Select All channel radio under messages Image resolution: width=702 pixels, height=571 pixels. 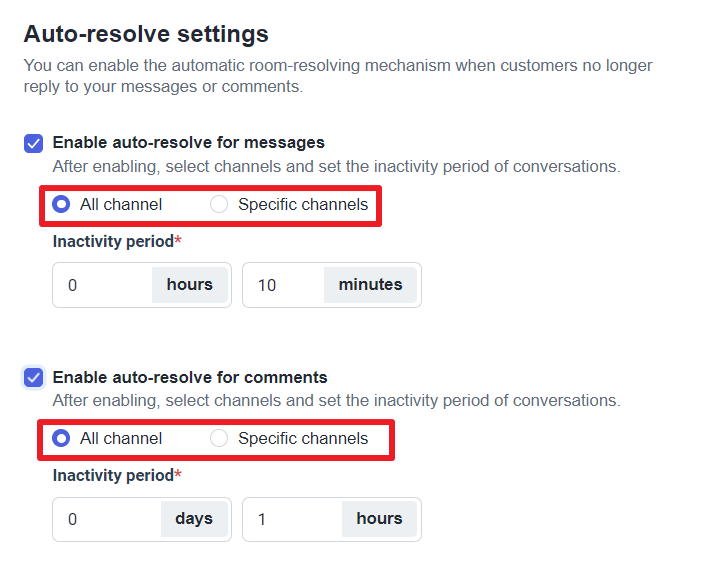tap(62, 205)
